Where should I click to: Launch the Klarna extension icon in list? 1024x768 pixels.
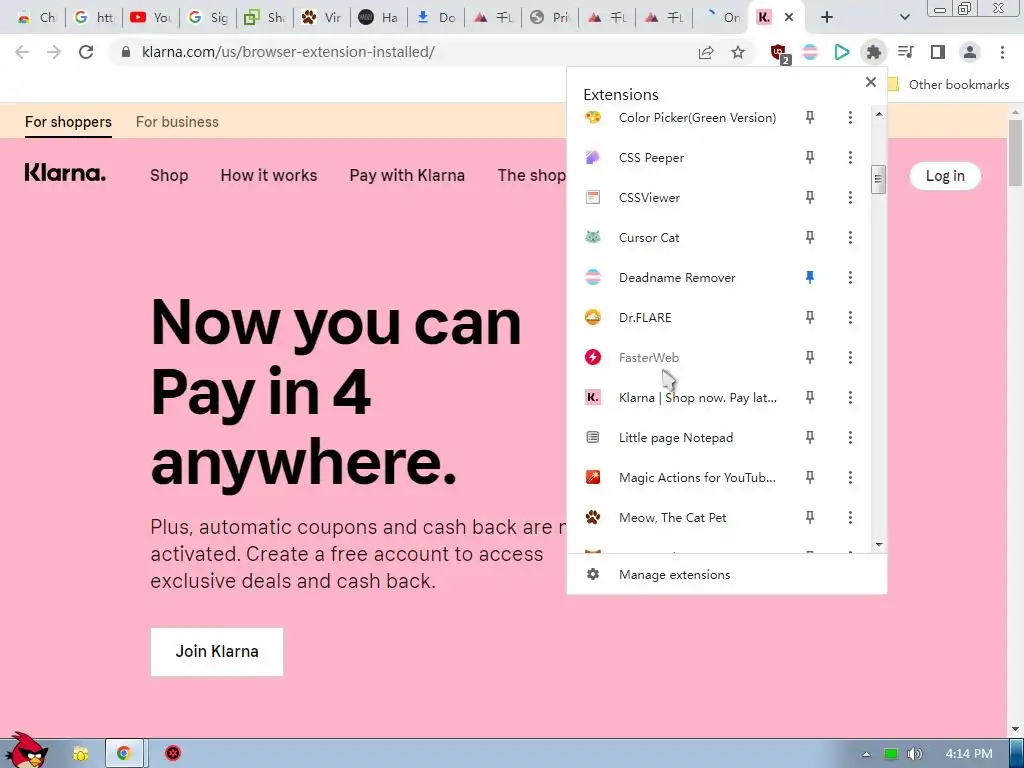point(593,398)
